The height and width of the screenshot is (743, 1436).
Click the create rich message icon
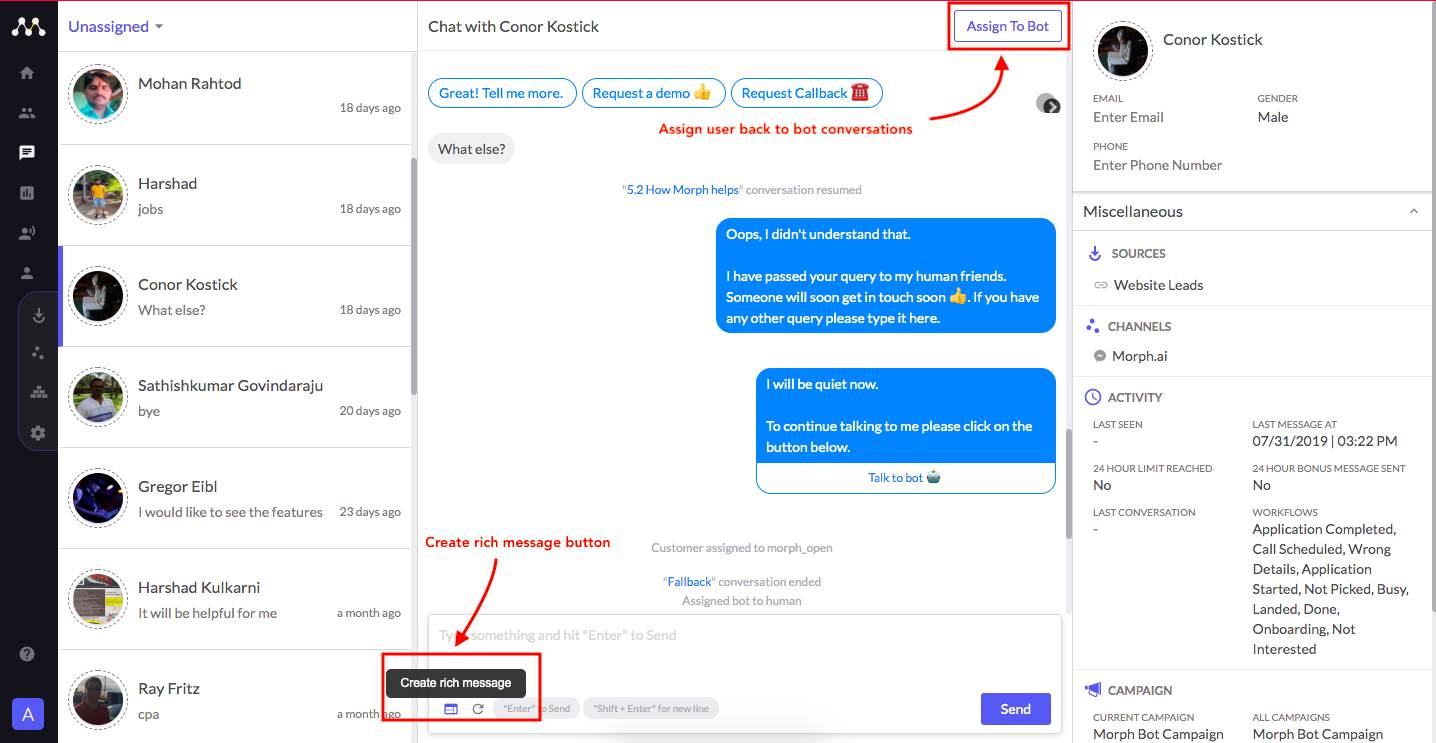(451, 709)
